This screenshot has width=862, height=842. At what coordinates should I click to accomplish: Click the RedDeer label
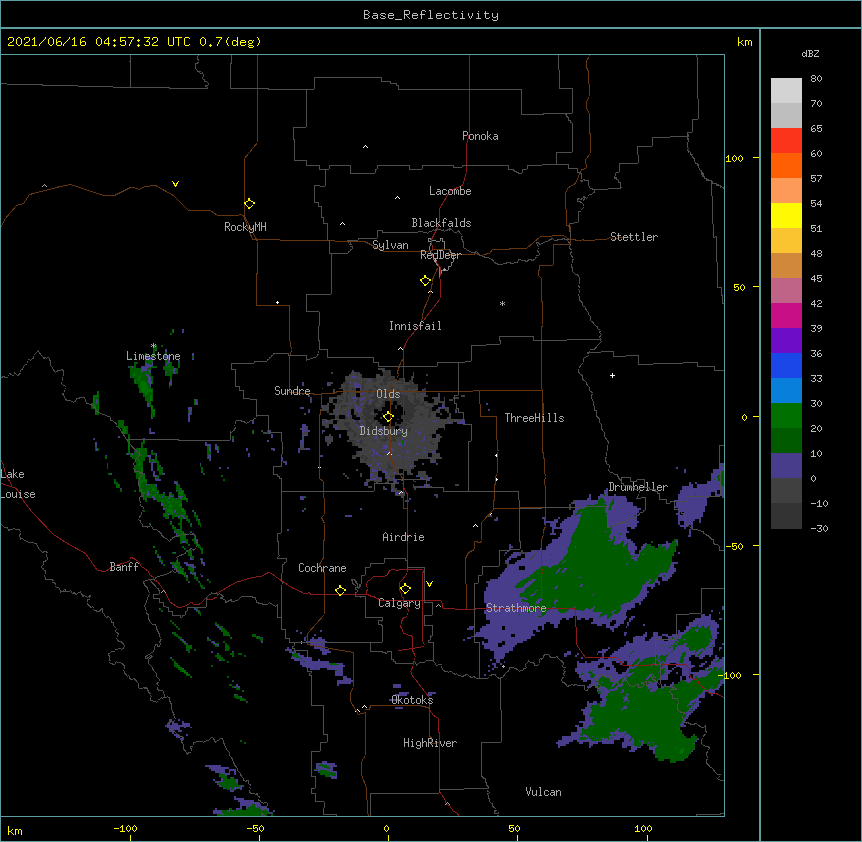440,255
